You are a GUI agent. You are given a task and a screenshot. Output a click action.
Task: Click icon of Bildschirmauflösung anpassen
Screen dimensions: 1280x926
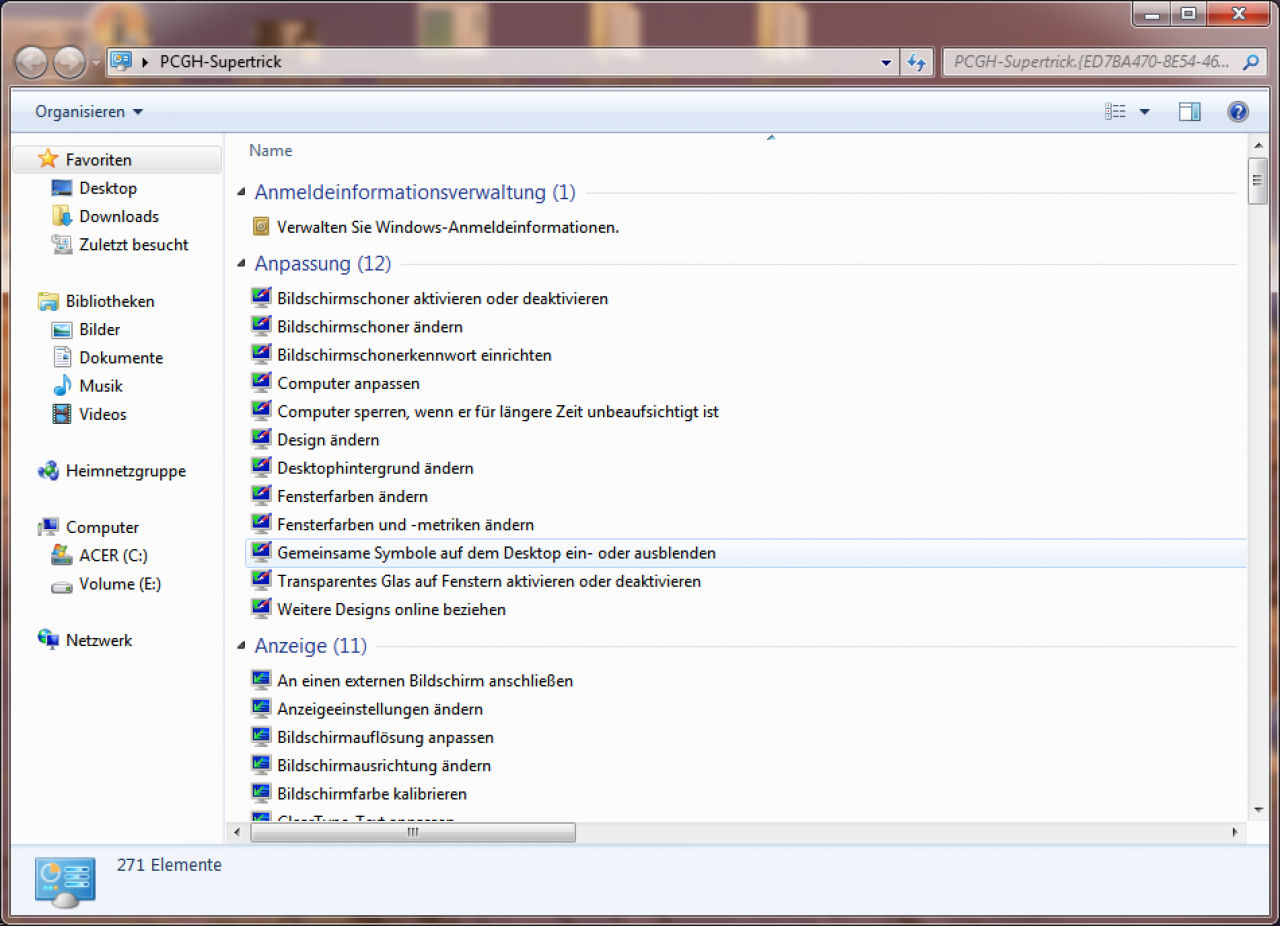[x=261, y=736]
